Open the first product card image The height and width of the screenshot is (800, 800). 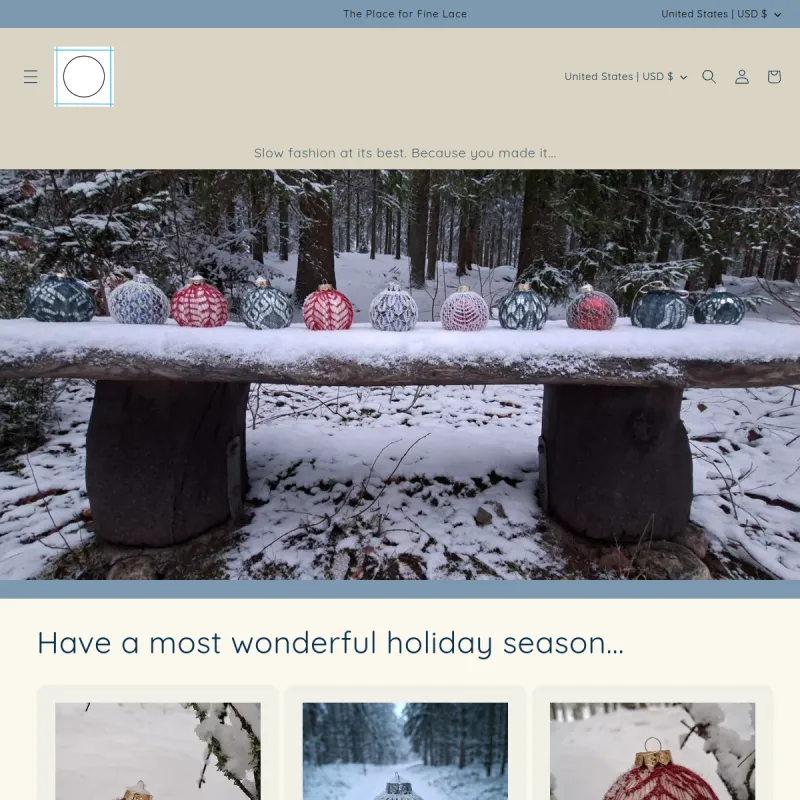pos(158,751)
